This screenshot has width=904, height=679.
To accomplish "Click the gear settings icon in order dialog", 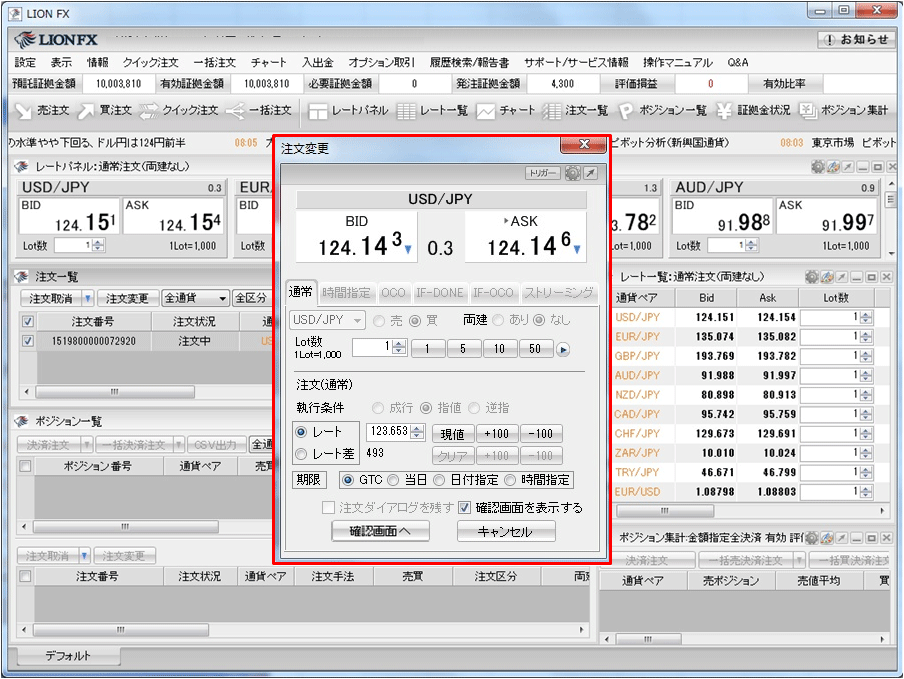I will (x=572, y=173).
